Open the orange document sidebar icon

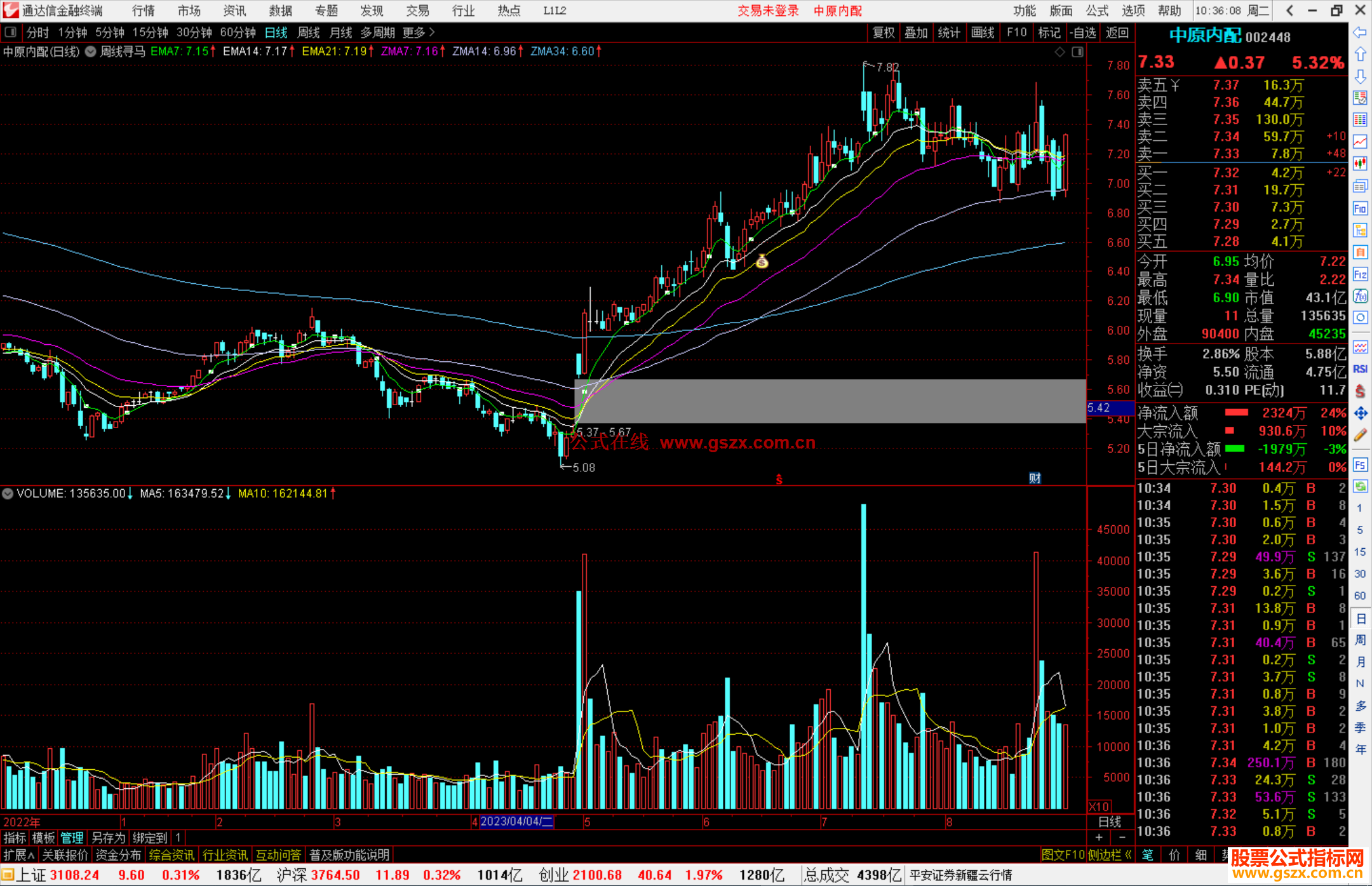1360,252
